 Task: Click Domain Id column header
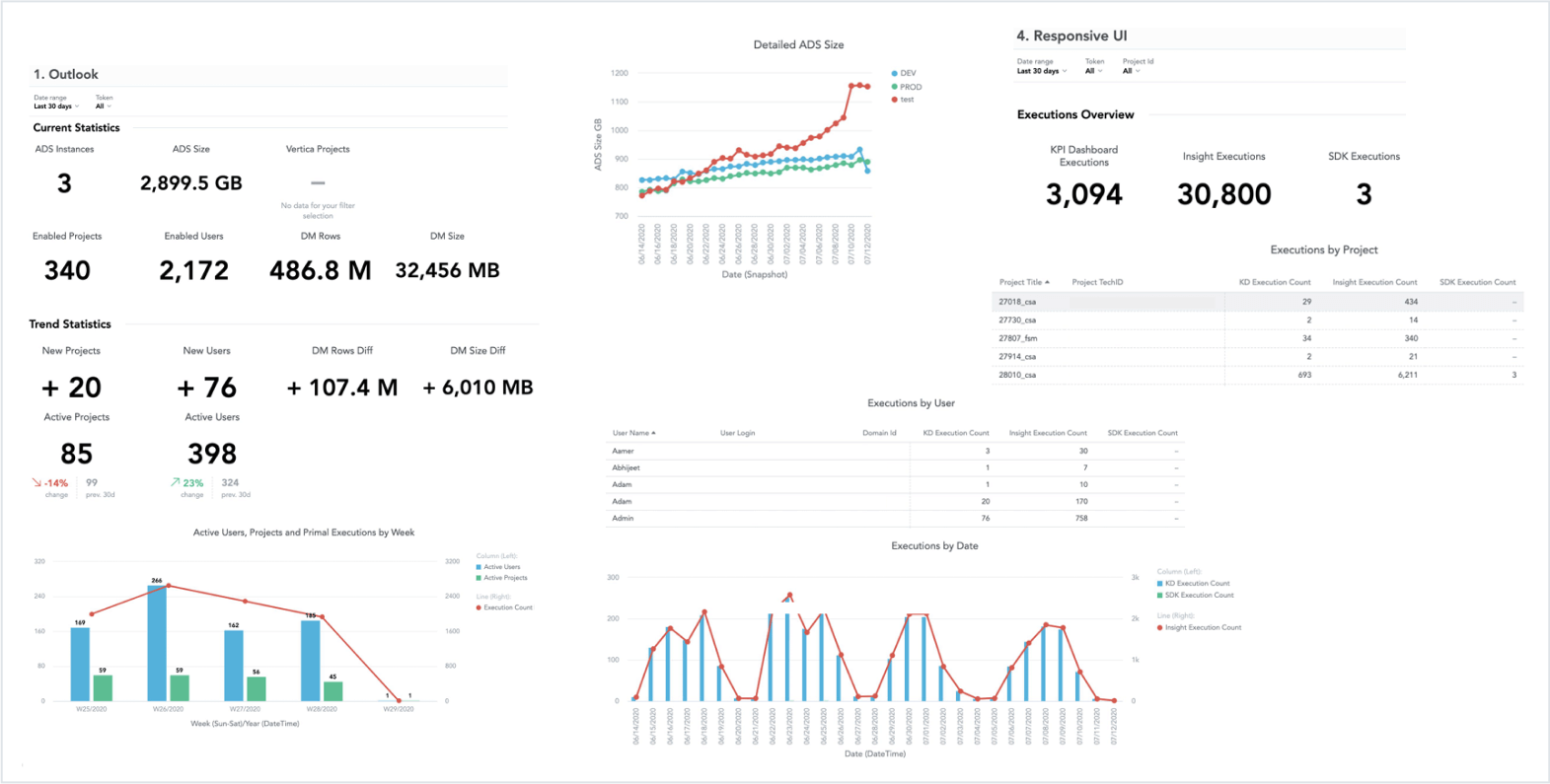click(x=879, y=433)
